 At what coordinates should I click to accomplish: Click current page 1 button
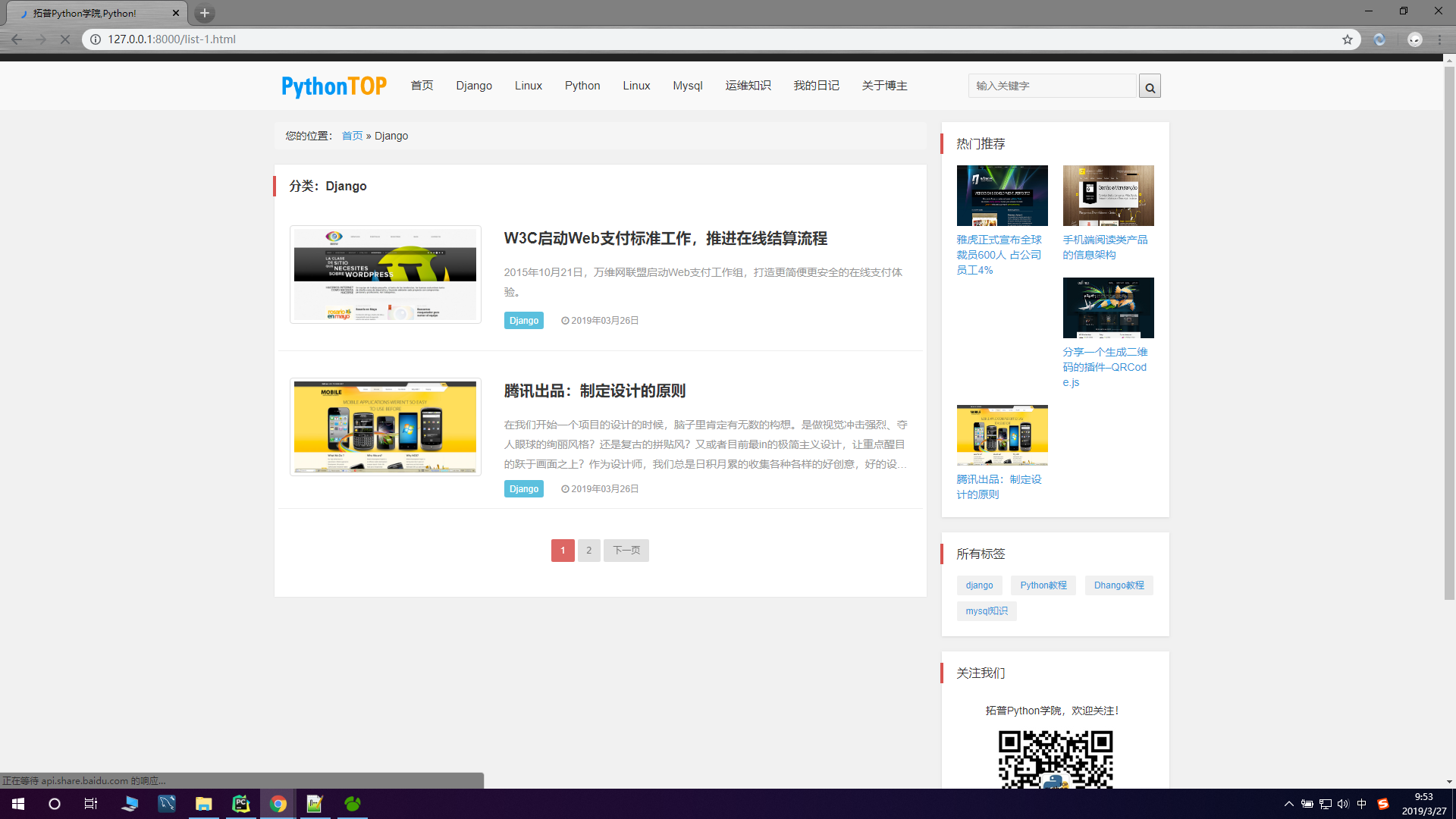[x=563, y=551]
